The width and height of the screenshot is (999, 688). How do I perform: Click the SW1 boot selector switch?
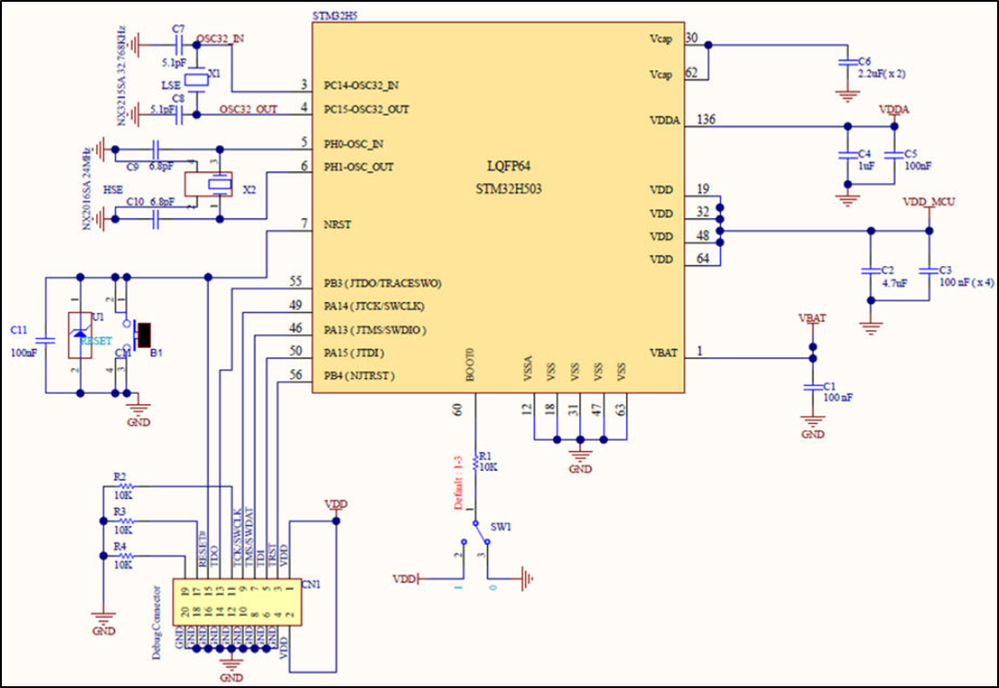click(476, 534)
